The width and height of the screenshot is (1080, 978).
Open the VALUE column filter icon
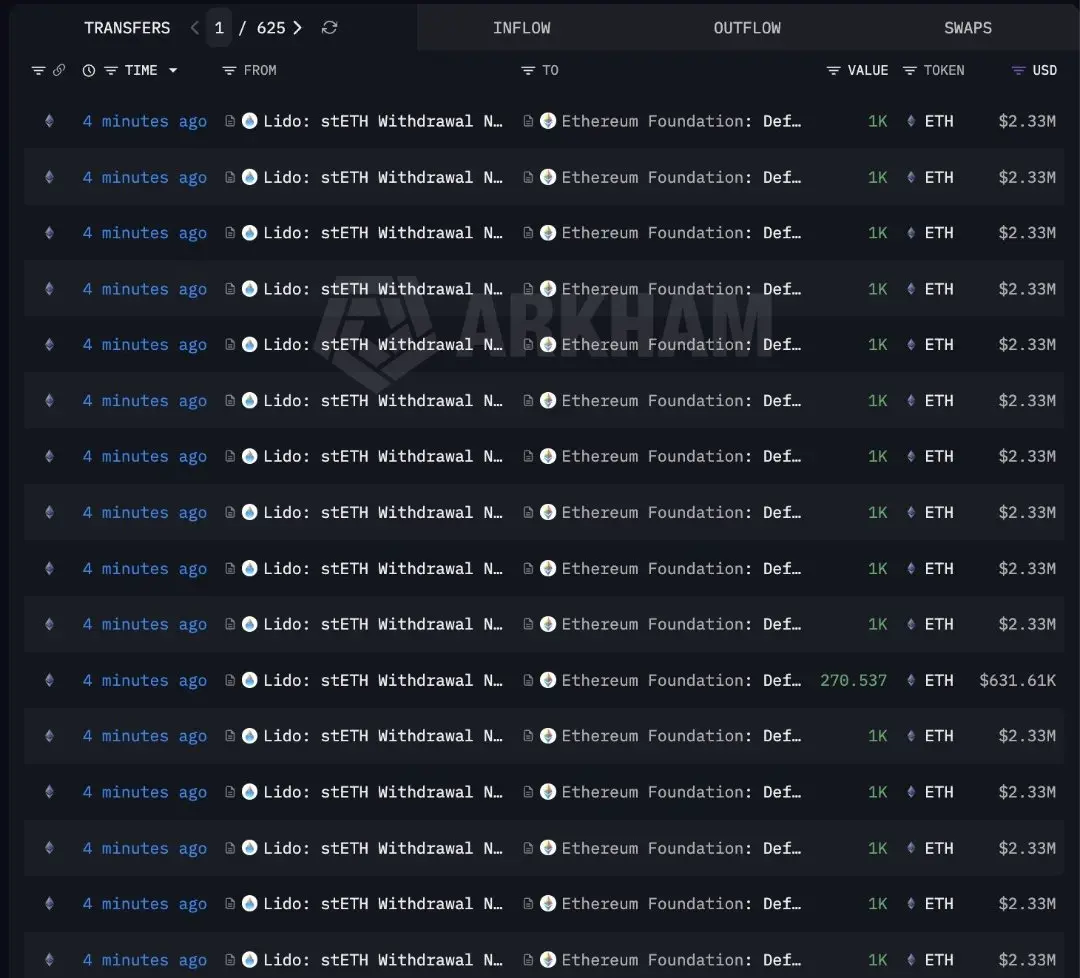833,70
